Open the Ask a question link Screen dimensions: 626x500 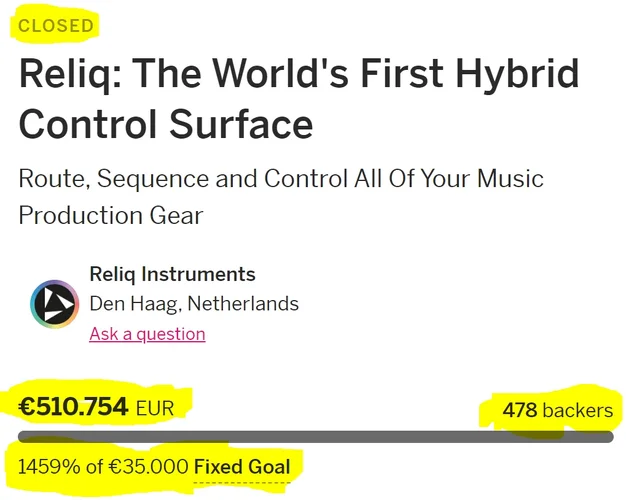click(147, 334)
